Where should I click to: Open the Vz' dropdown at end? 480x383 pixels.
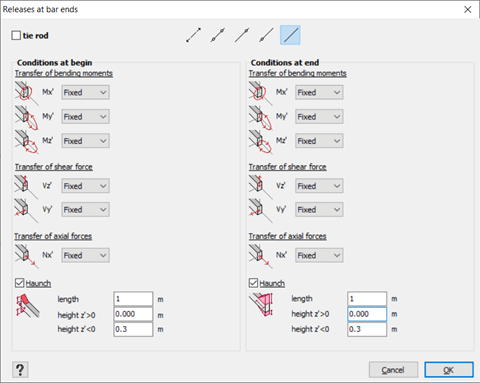pos(319,186)
